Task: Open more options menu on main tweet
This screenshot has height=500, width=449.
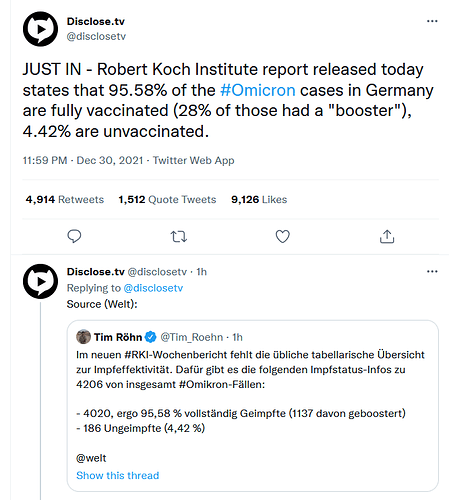Action: (432, 21)
